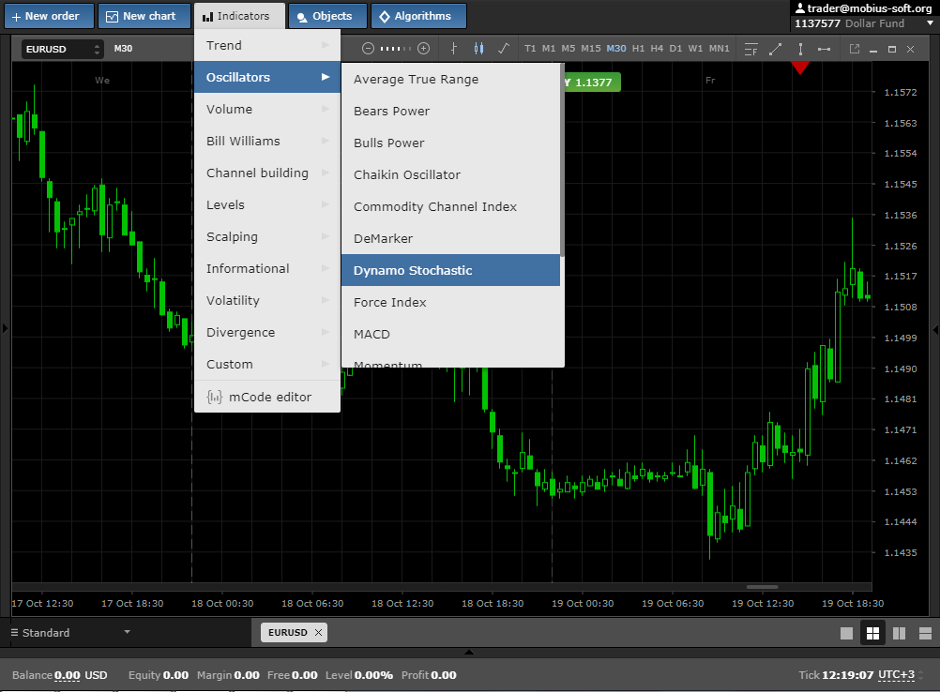Image resolution: width=940 pixels, height=692 pixels.
Task: Add the Average True Range indicator
Action: coord(451,79)
